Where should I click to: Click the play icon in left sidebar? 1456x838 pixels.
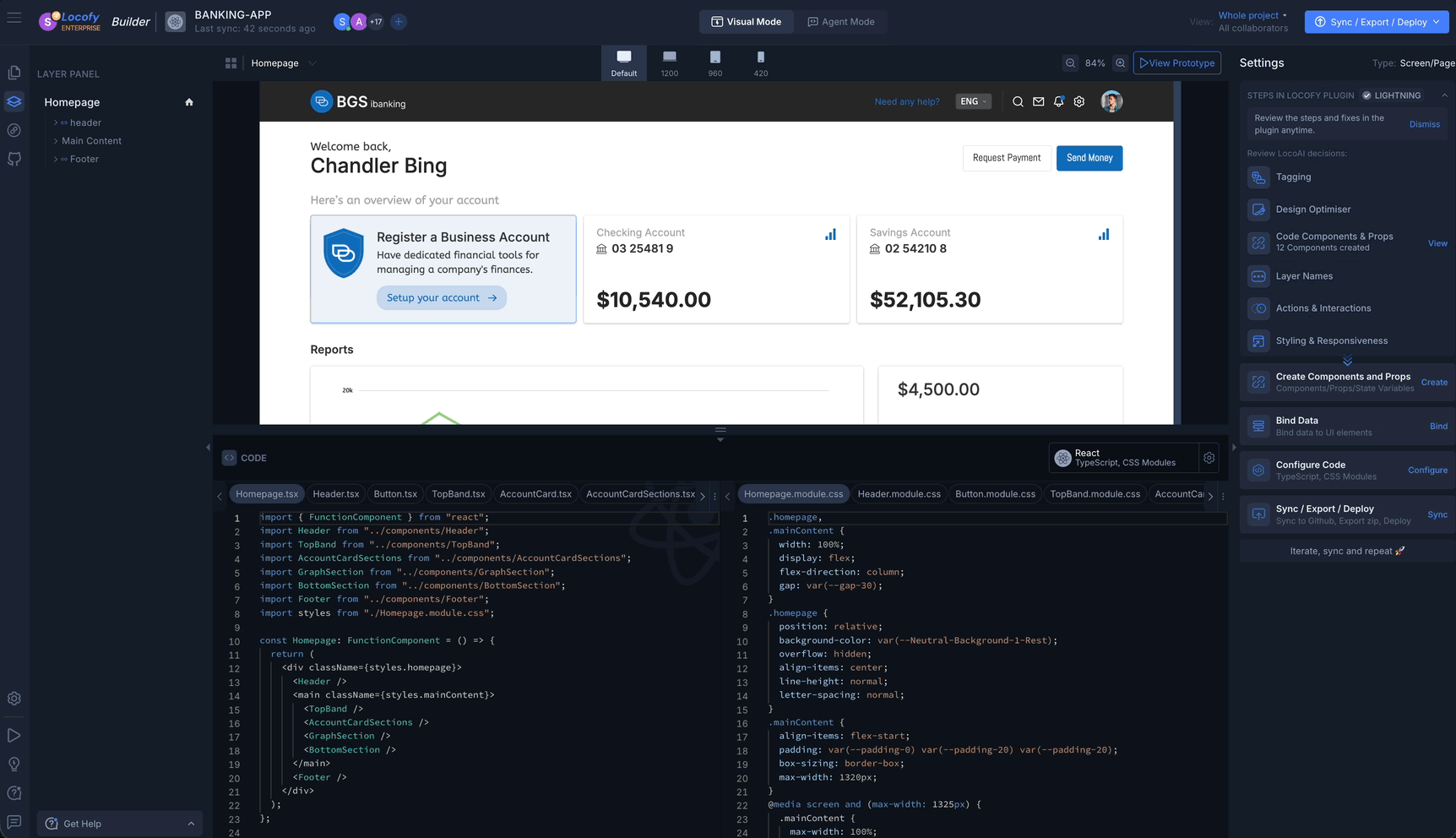[x=14, y=736]
